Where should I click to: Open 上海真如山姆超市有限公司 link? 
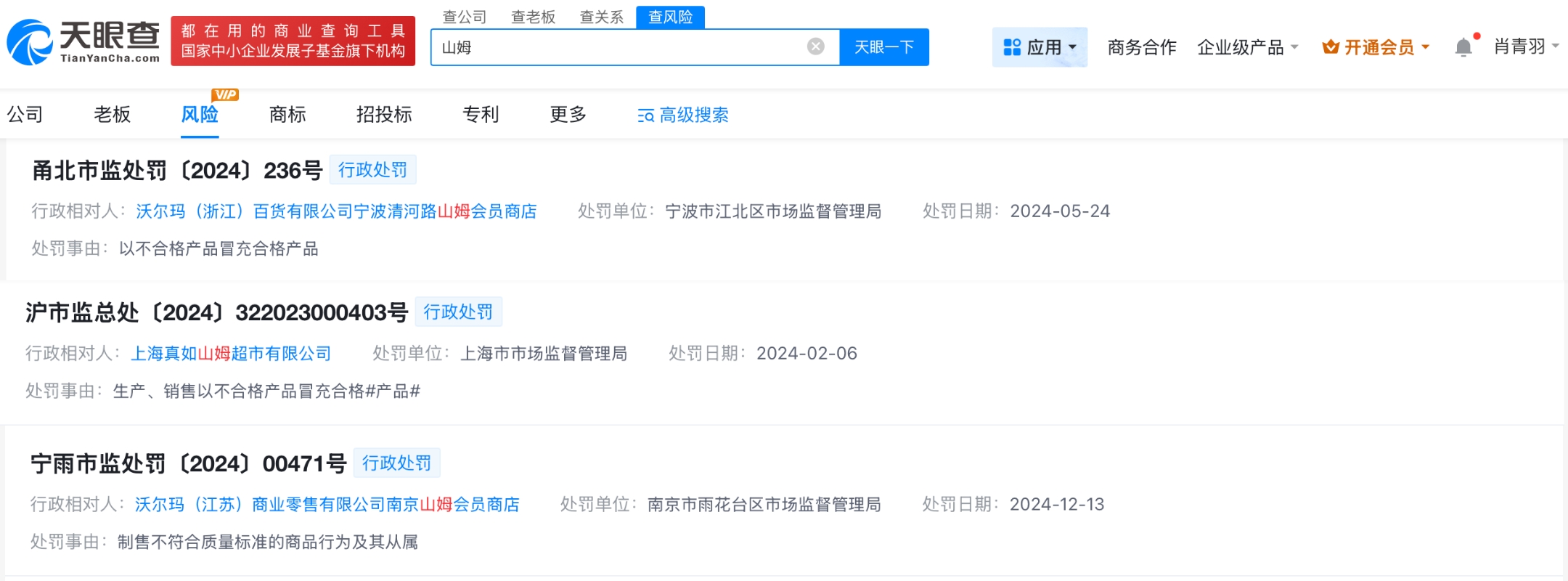coord(231,354)
